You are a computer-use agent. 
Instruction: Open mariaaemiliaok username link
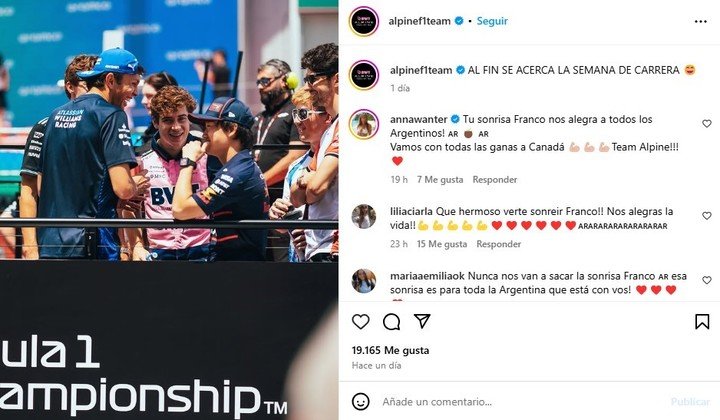click(x=428, y=276)
